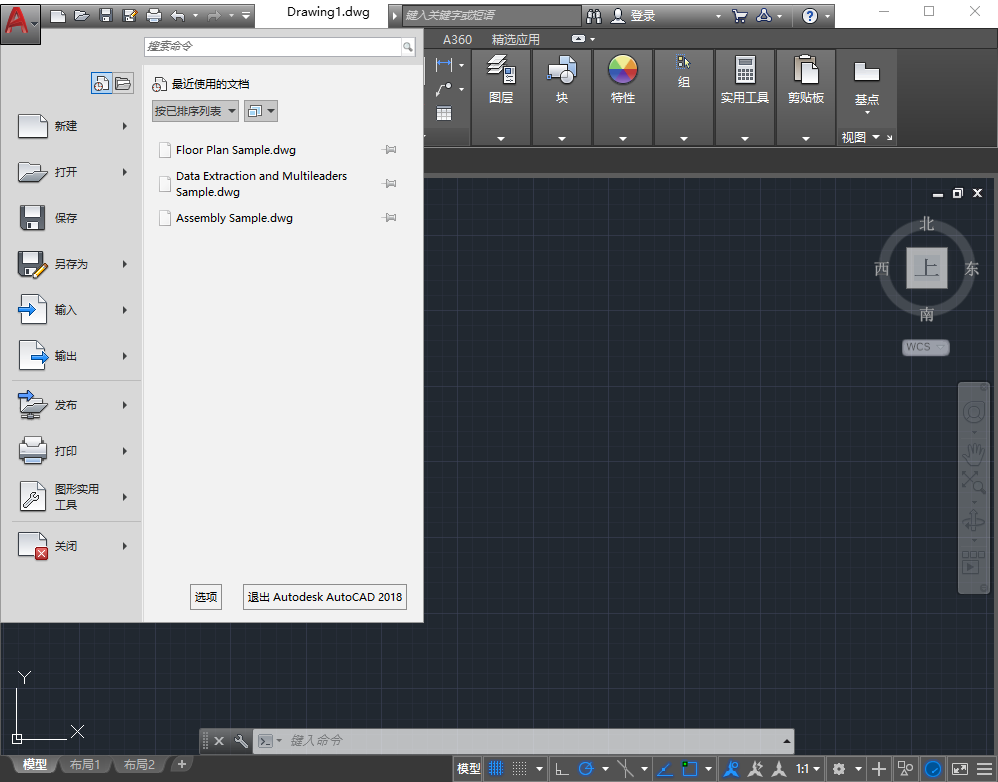Click the Save icon in quick access toolbar
998x782 pixels.
point(105,16)
